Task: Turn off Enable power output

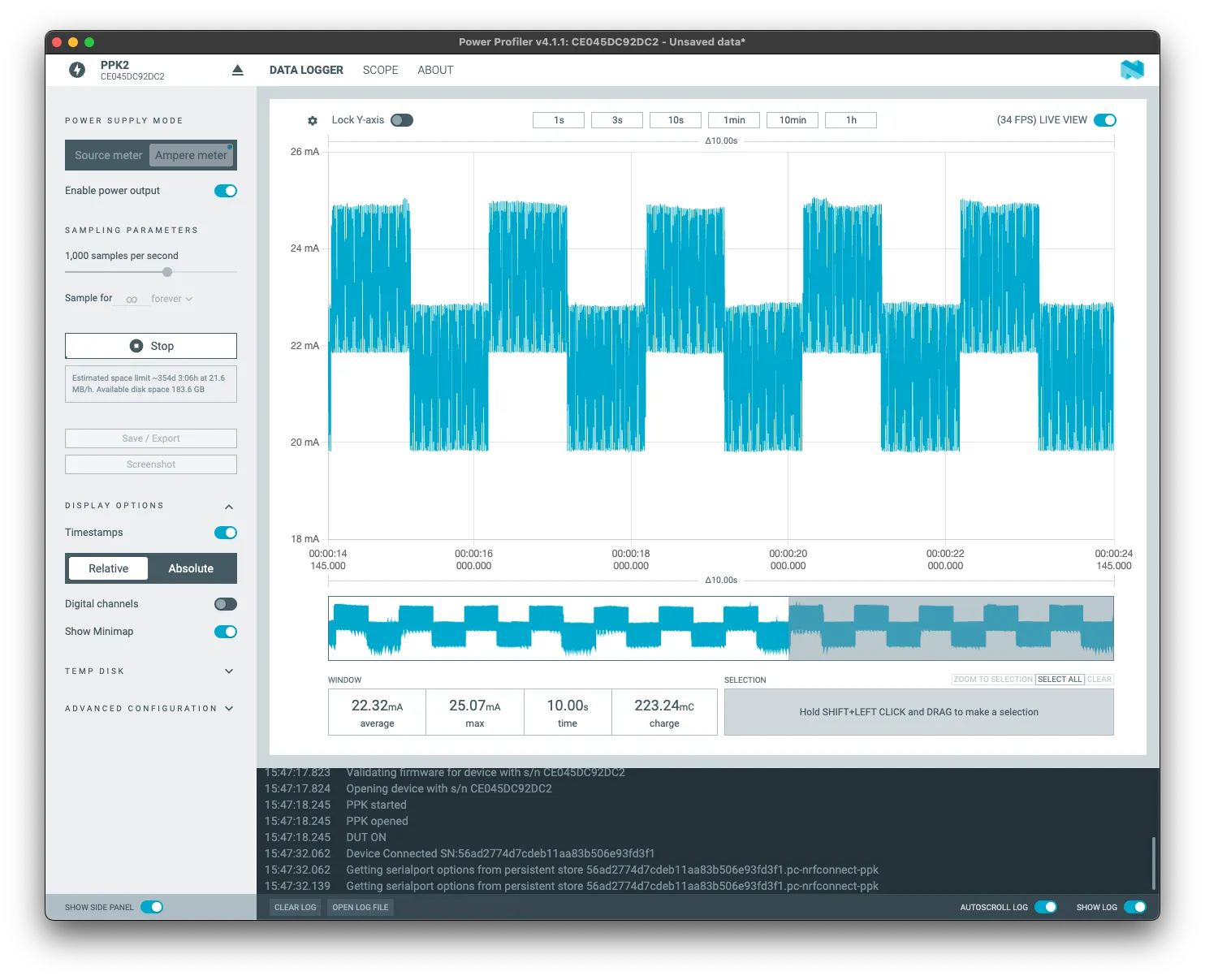Action: click(225, 191)
